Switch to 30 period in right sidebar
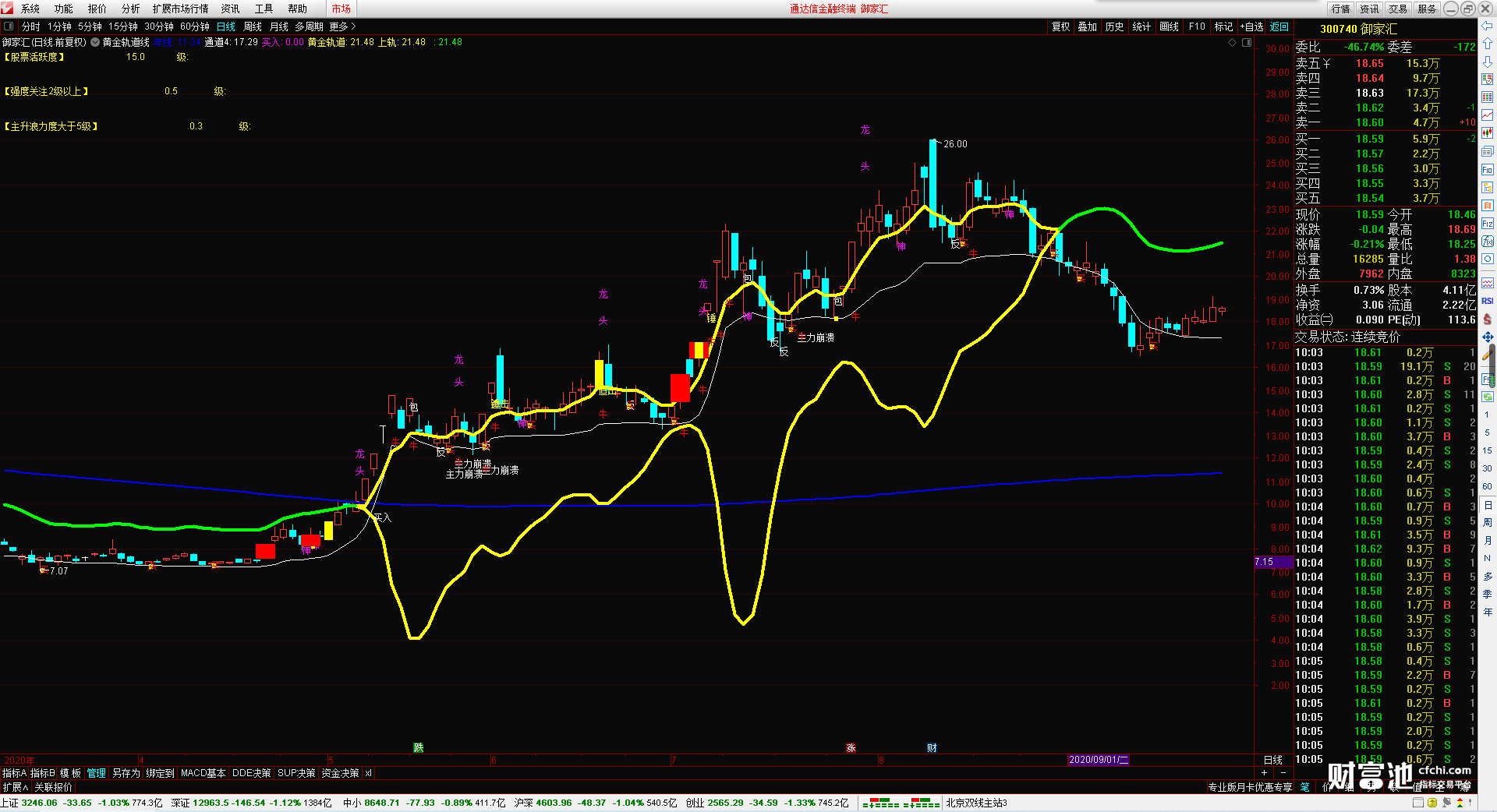Screen dimensions: 1497x812 coord(1488,468)
